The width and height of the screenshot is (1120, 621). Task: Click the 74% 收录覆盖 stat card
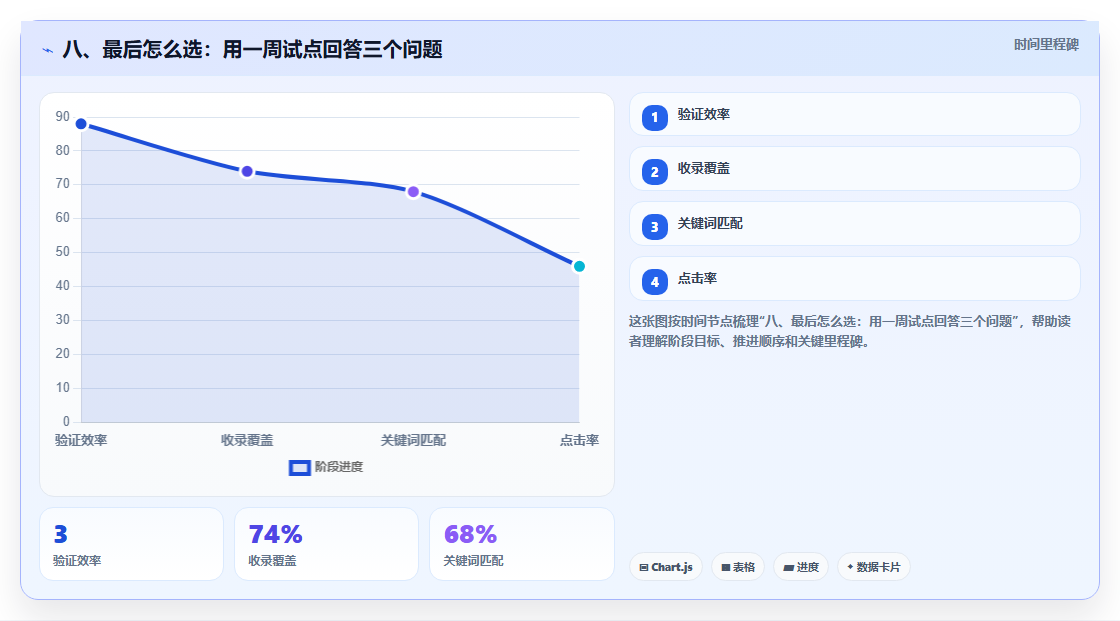pyautogui.click(x=326, y=544)
